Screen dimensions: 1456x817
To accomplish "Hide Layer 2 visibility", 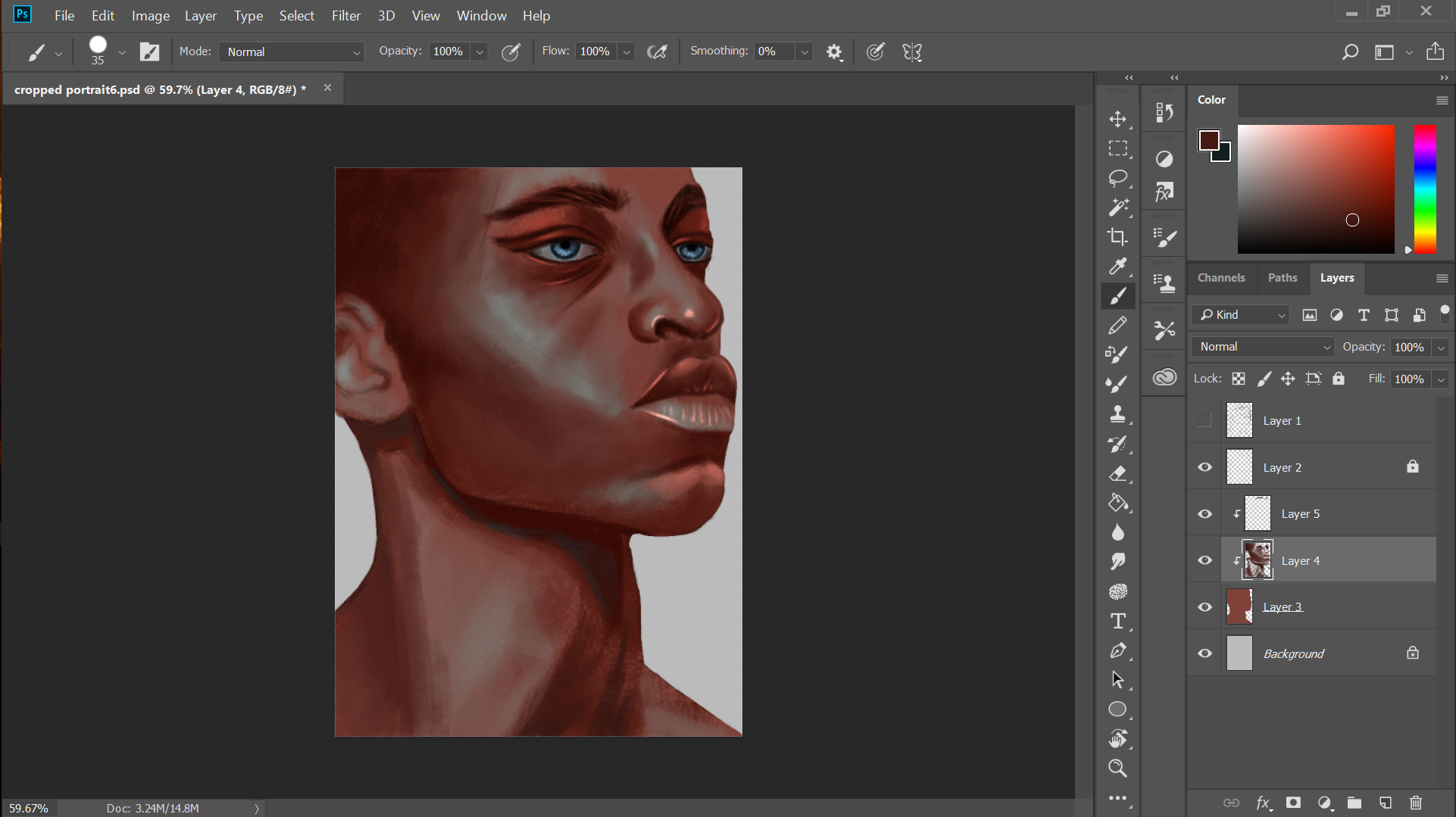I will 1204,467.
